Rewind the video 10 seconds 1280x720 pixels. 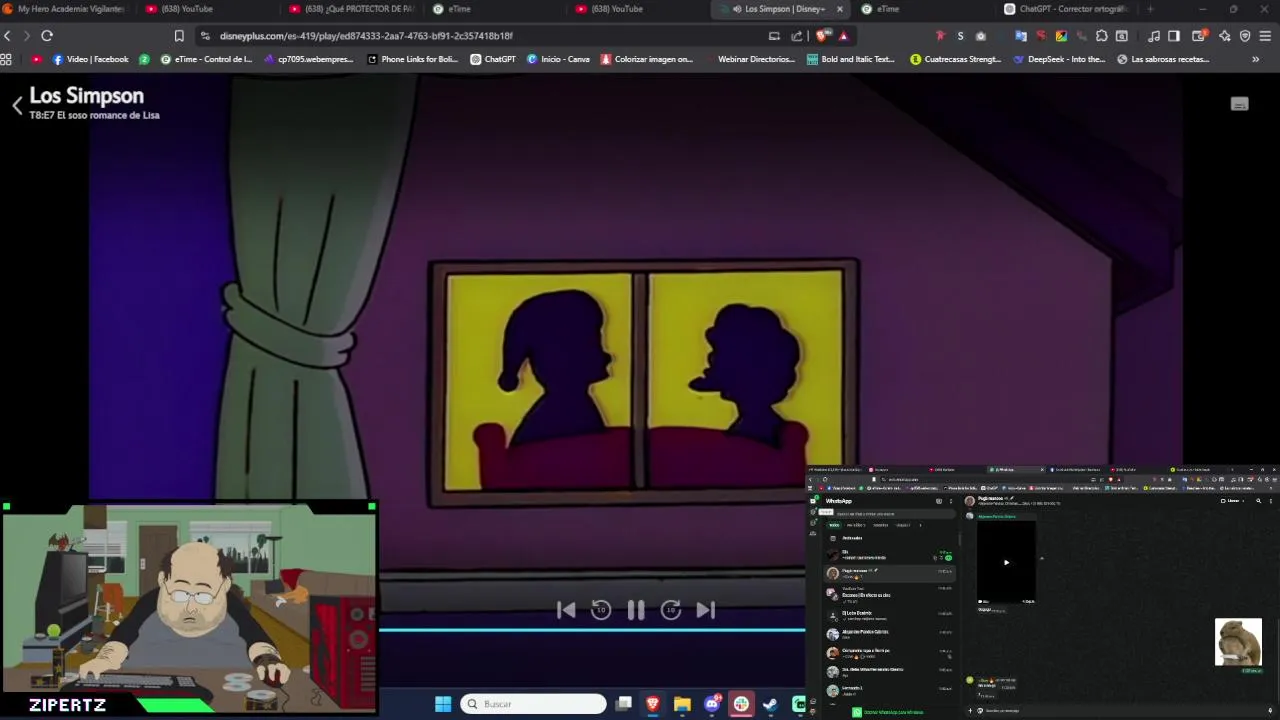tap(600, 610)
